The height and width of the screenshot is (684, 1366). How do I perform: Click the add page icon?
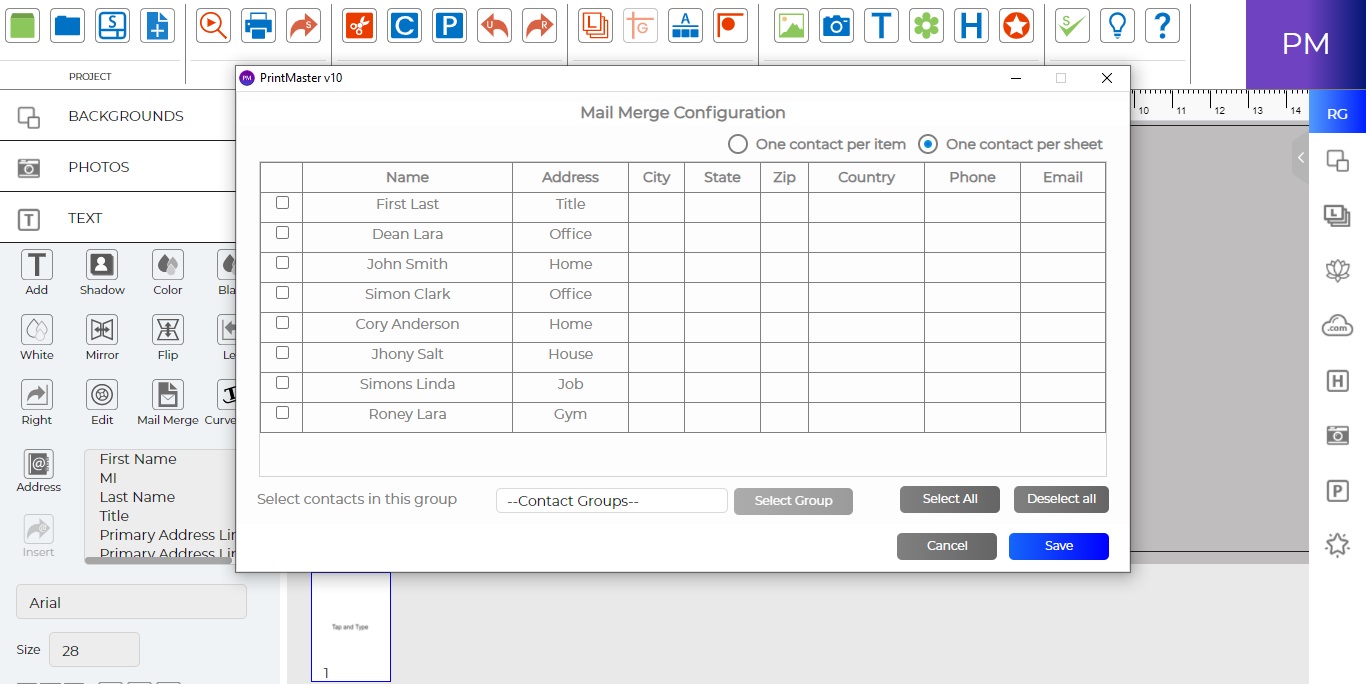157,26
